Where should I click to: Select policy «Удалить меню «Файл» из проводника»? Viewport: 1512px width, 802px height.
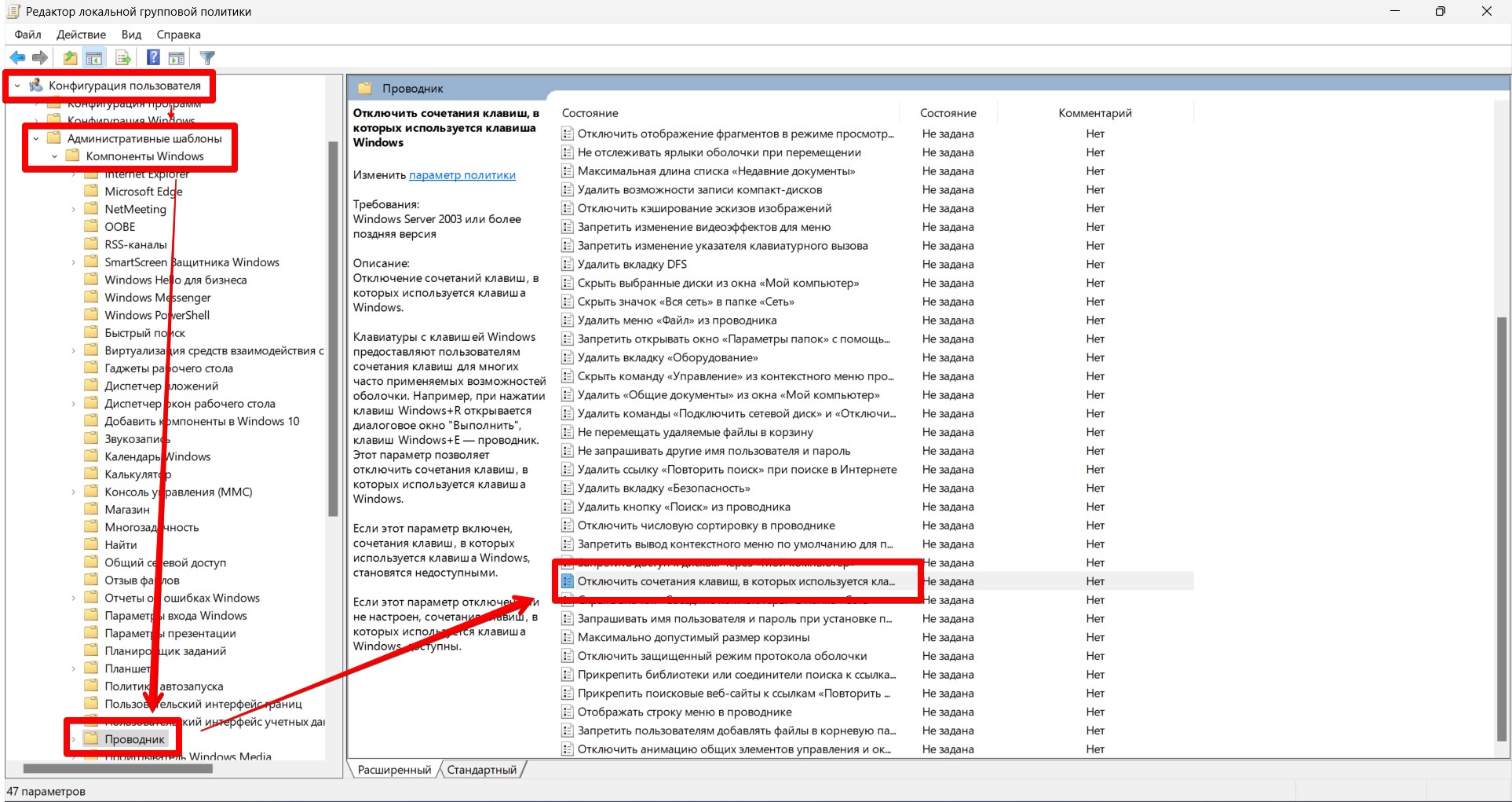click(677, 320)
